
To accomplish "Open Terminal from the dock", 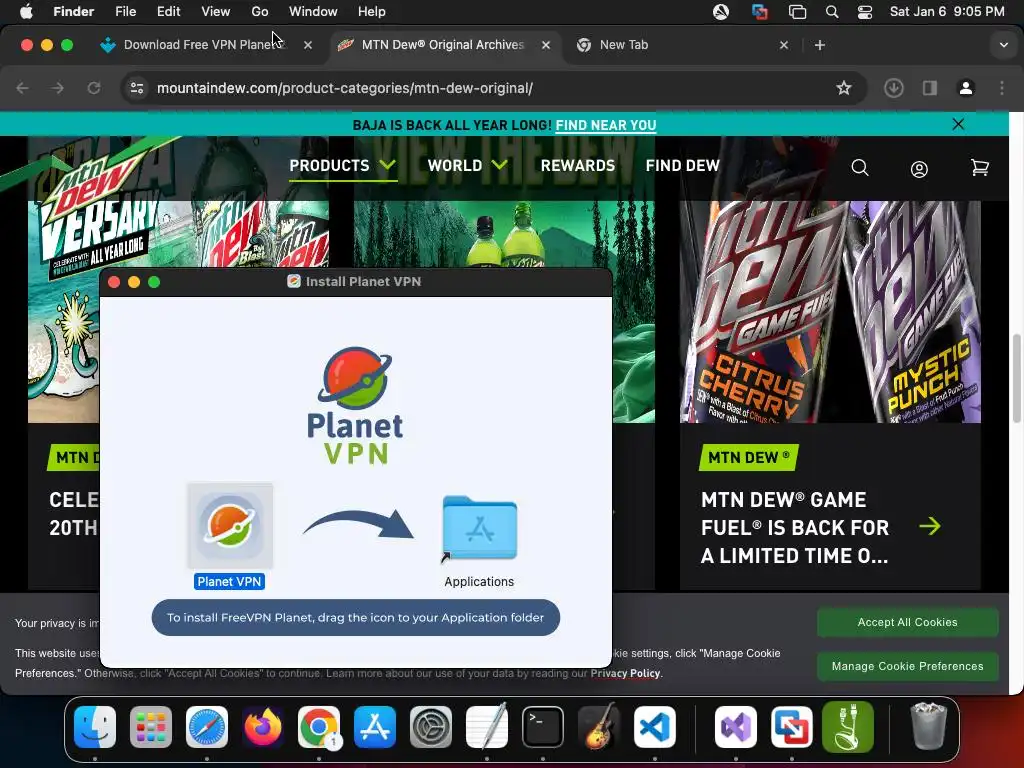I will point(543,727).
